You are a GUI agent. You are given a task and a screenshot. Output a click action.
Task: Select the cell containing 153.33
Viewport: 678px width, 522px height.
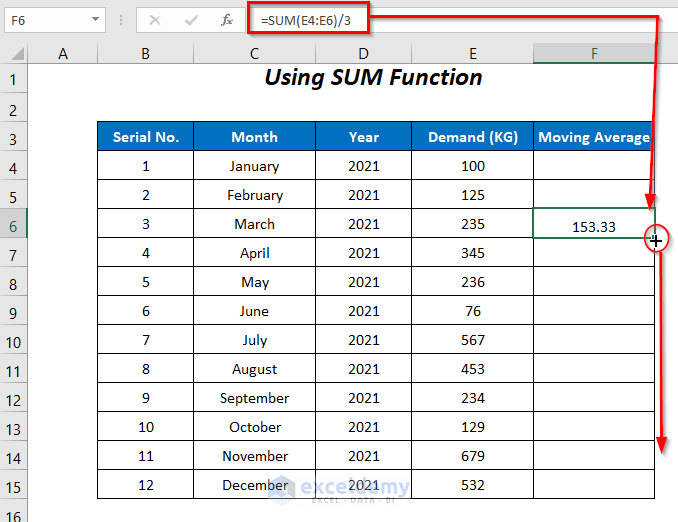pyautogui.click(x=594, y=224)
